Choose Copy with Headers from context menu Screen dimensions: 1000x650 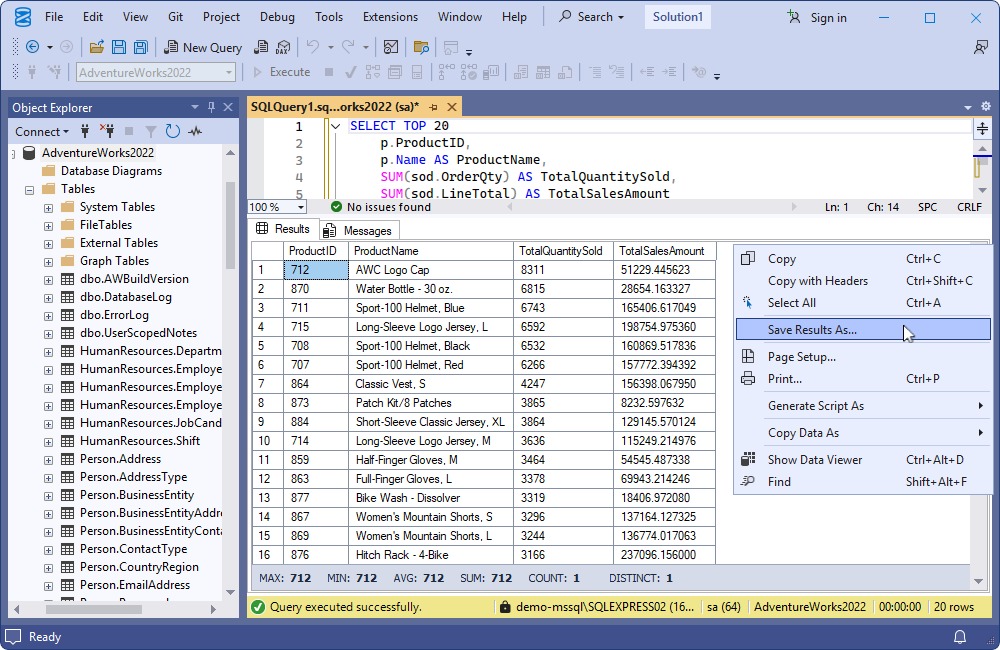pyautogui.click(x=863, y=281)
